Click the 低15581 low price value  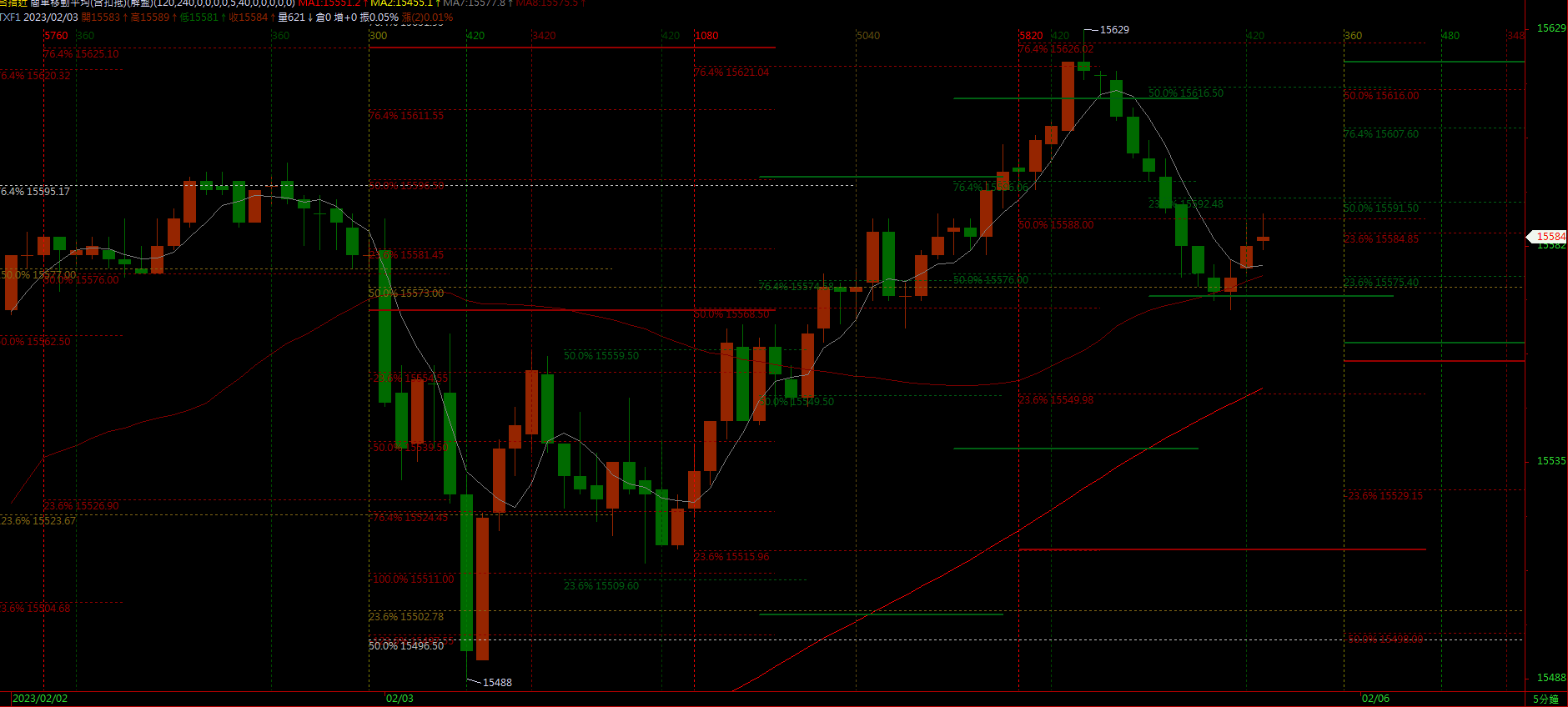click(199, 17)
